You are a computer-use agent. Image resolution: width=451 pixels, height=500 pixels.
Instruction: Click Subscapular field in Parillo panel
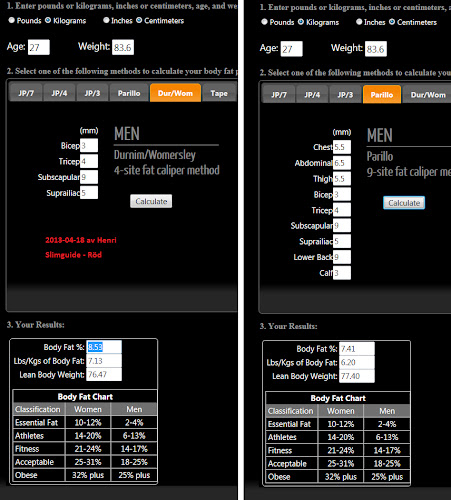pyautogui.click(x=342, y=226)
